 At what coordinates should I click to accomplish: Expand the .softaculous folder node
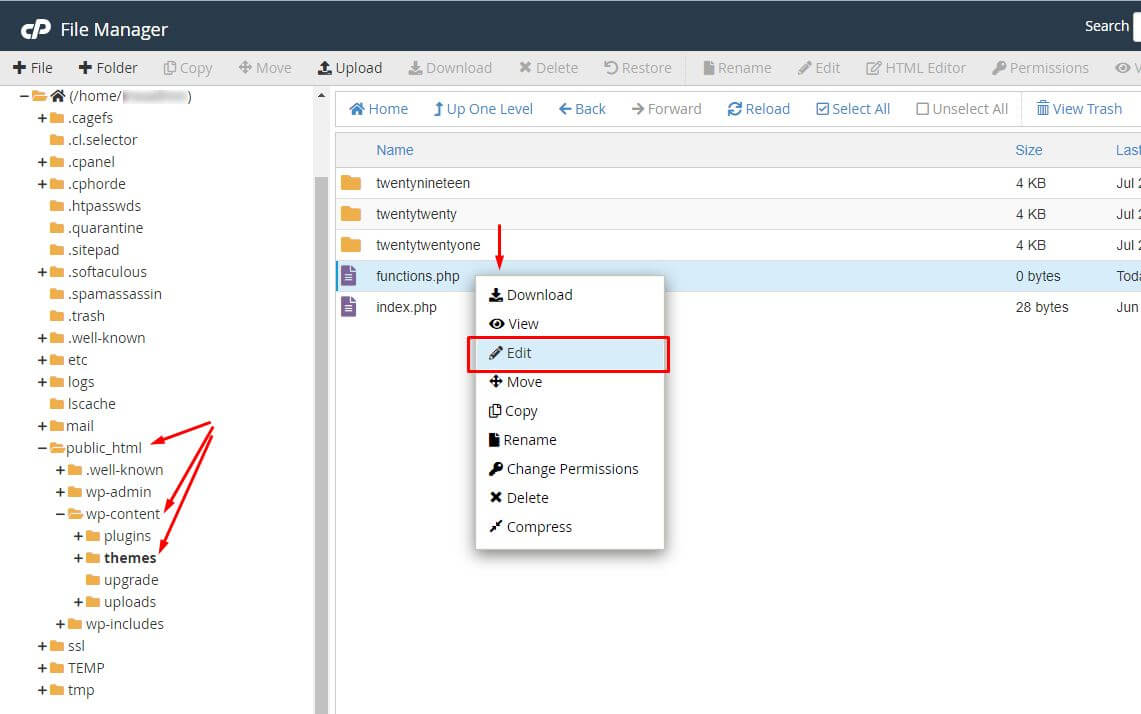[42, 272]
